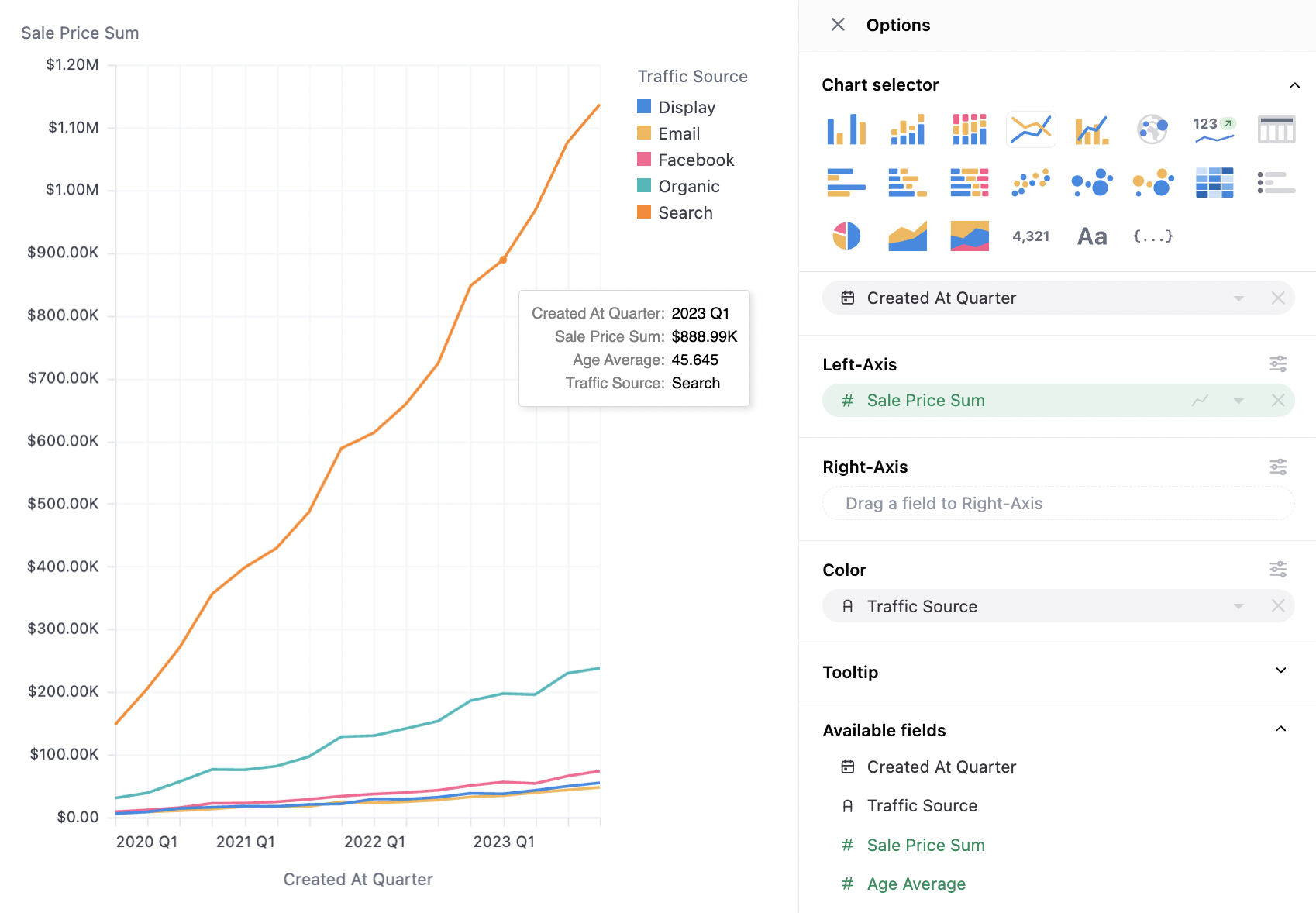Select the scatter plot chart icon
The width and height of the screenshot is (1316, 913).
tap(1031, 183)
